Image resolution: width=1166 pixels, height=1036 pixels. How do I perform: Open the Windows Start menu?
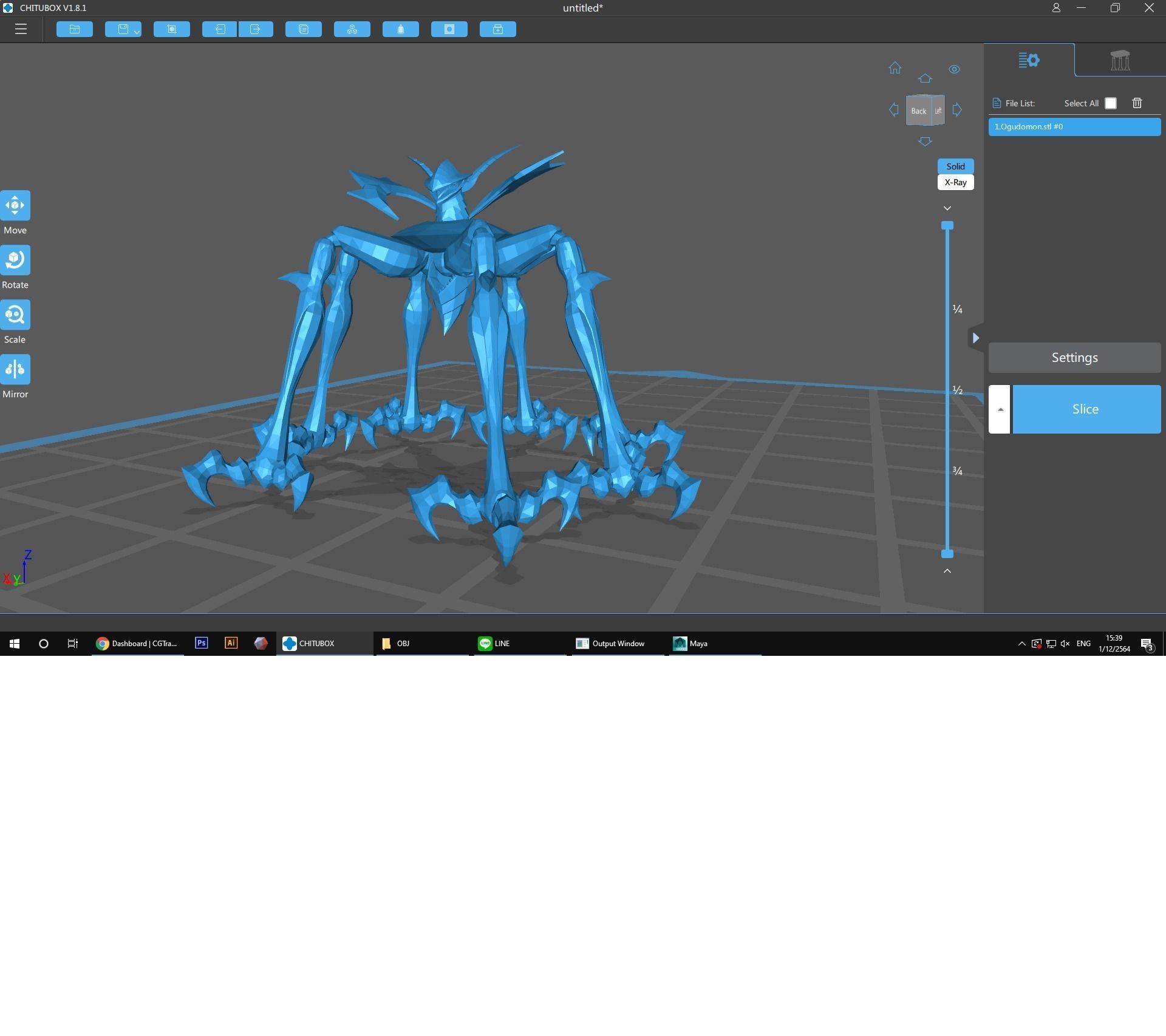click(x=15, y=644)
